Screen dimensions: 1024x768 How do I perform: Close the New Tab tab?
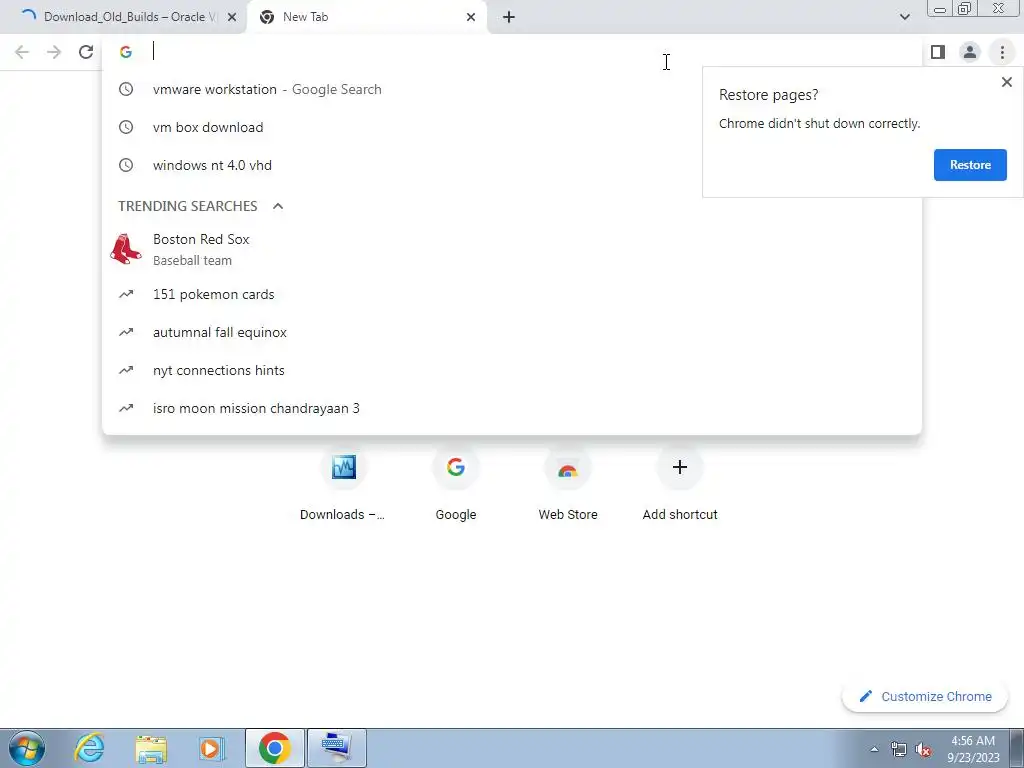(471, 17)
